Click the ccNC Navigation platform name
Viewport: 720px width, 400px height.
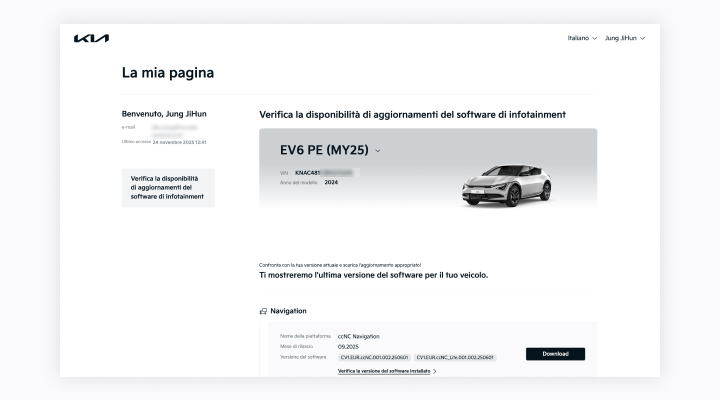pos(359,336)
